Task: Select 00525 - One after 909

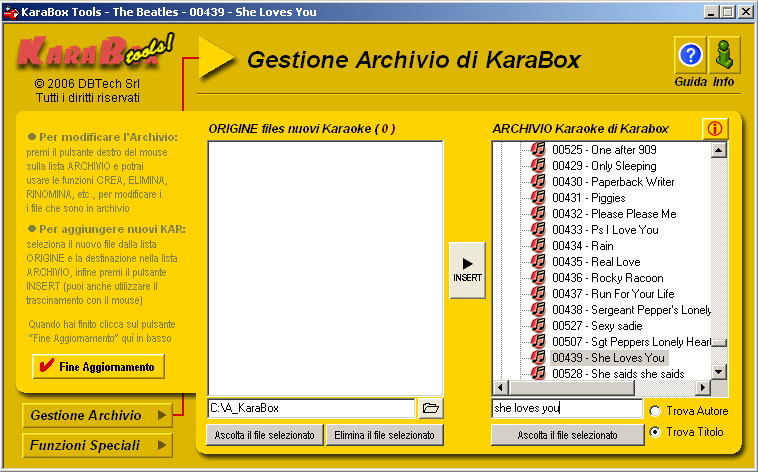Action: click(604, 149)
